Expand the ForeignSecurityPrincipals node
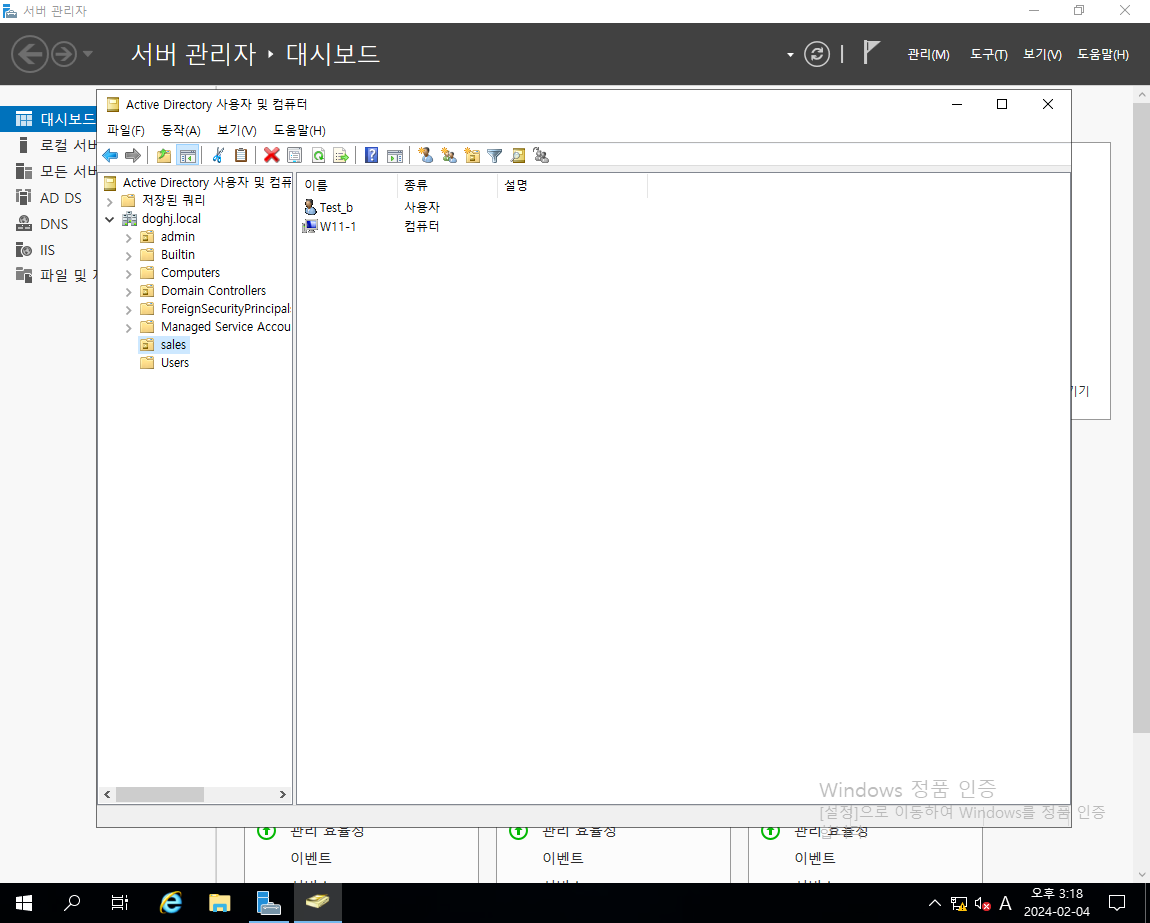The width and height of the screenshot is (1150, 923). tap(129, 310)
